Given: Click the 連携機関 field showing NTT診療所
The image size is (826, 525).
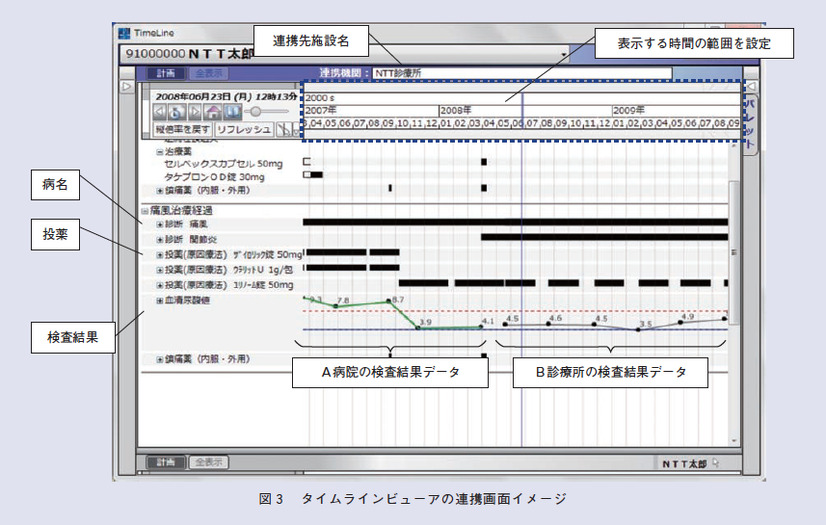Looking at the screenshot, I should click(x=522, y=73).
